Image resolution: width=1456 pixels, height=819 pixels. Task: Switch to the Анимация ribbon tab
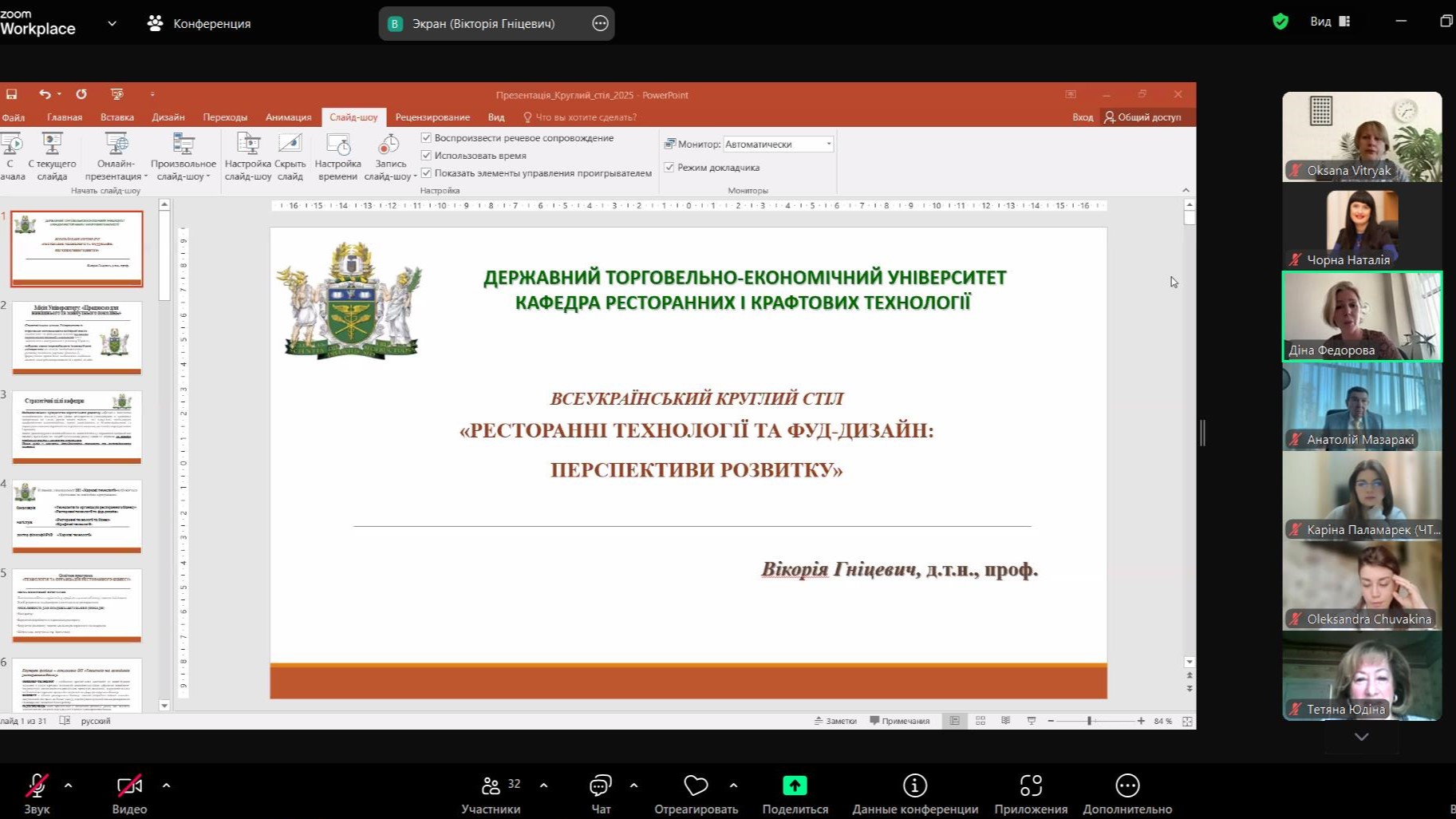(288, 117)
